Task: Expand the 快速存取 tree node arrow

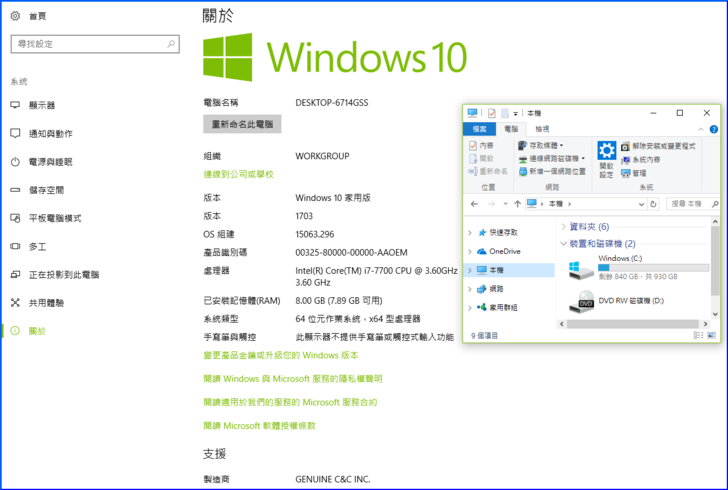Action: click(470, 233)
